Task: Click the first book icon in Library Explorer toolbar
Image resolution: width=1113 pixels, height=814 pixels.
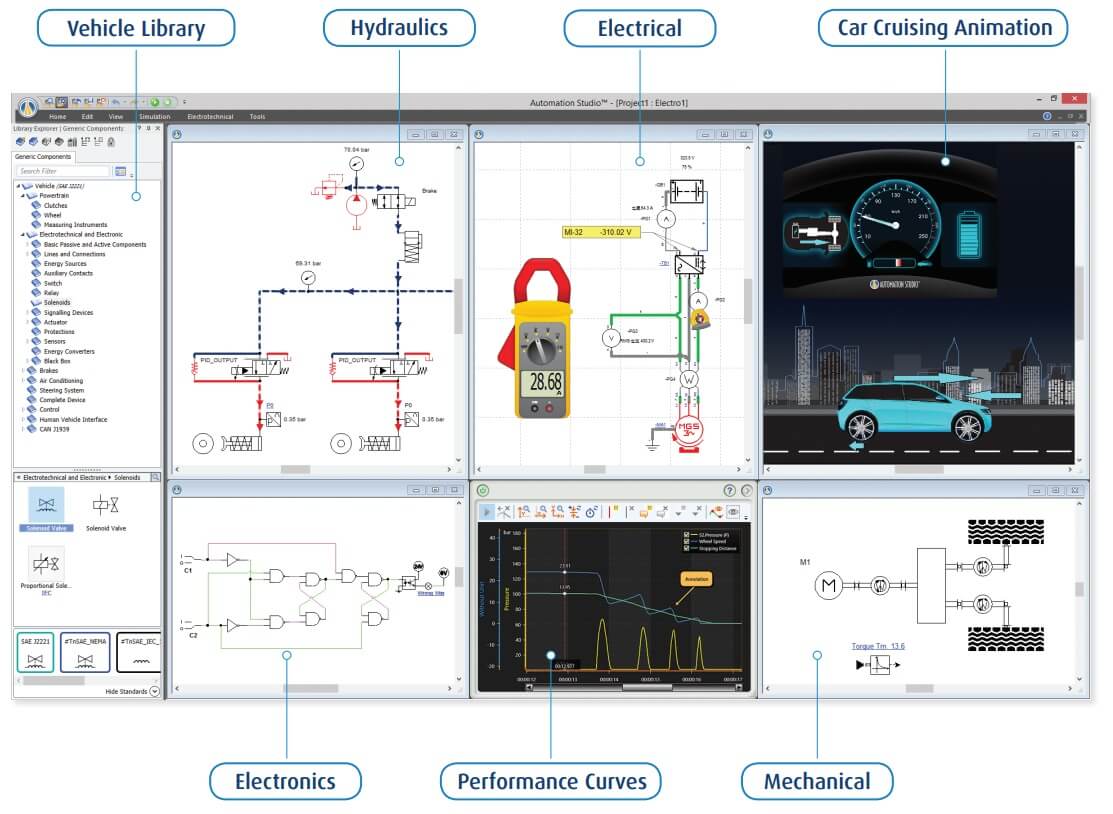Action: click(x=20, y=142)
